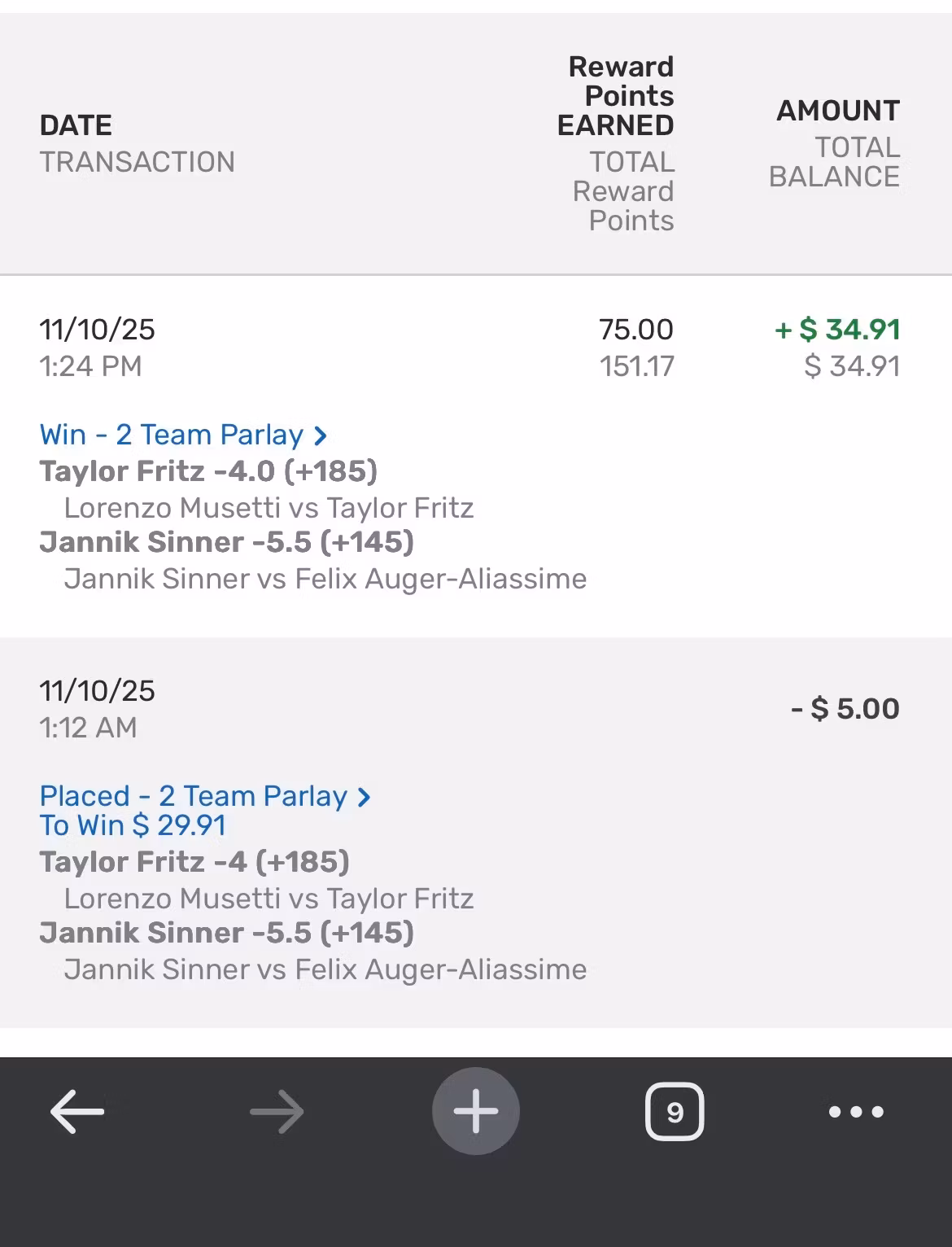952x1247 pixels.
Task: Expand chevron beside Win - 2 Team Parlay
Action: (321, 436)
